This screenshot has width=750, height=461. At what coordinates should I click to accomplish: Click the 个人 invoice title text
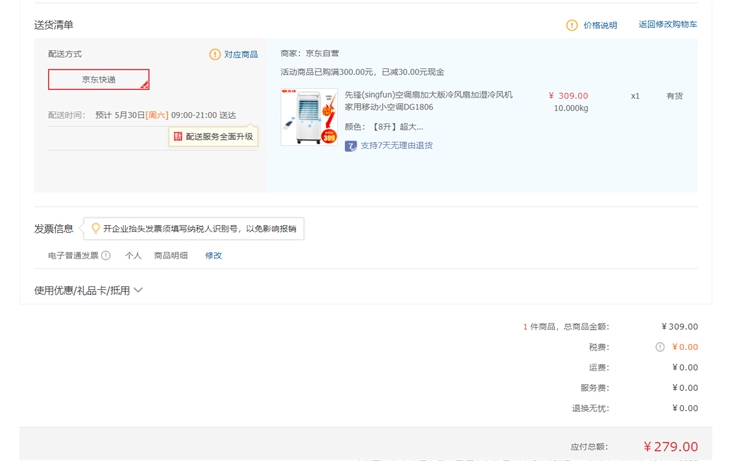pyautogui.click(x=133, y=255)
